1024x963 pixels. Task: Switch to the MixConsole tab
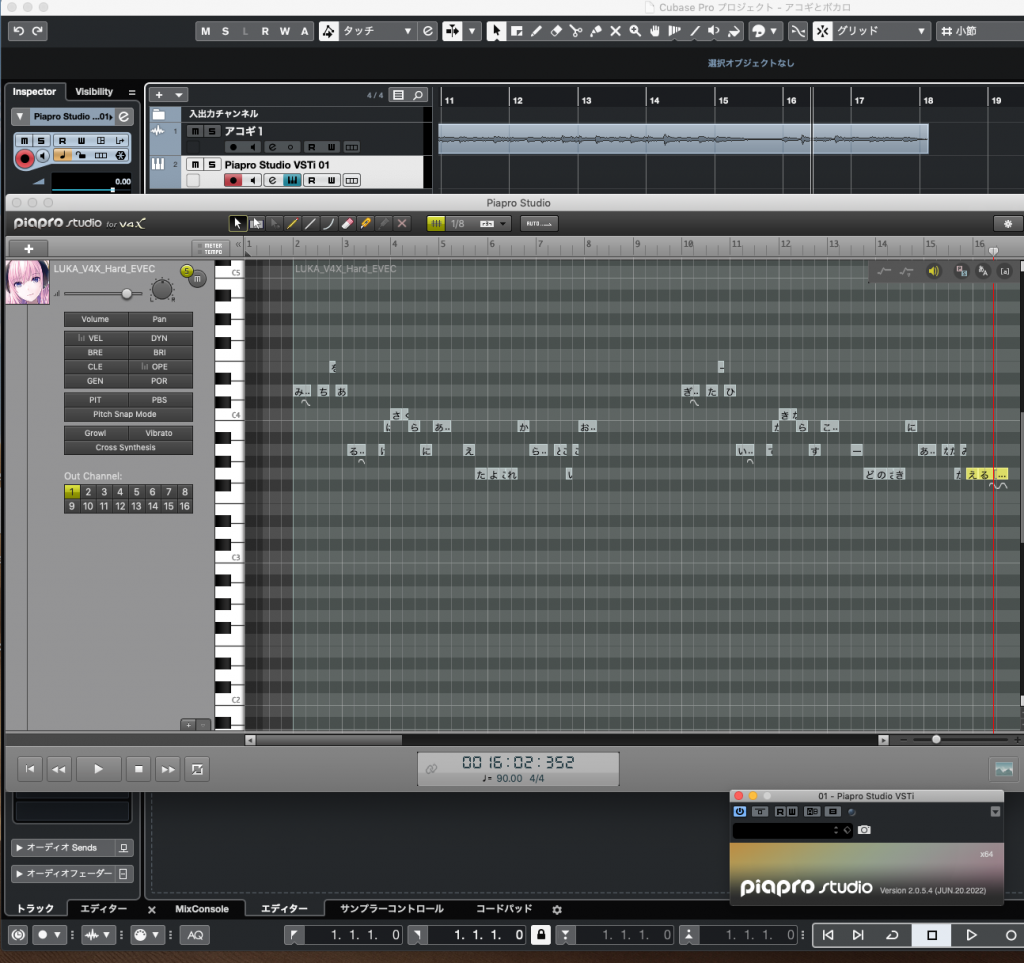pyautogui.click(x=202, y=909)
